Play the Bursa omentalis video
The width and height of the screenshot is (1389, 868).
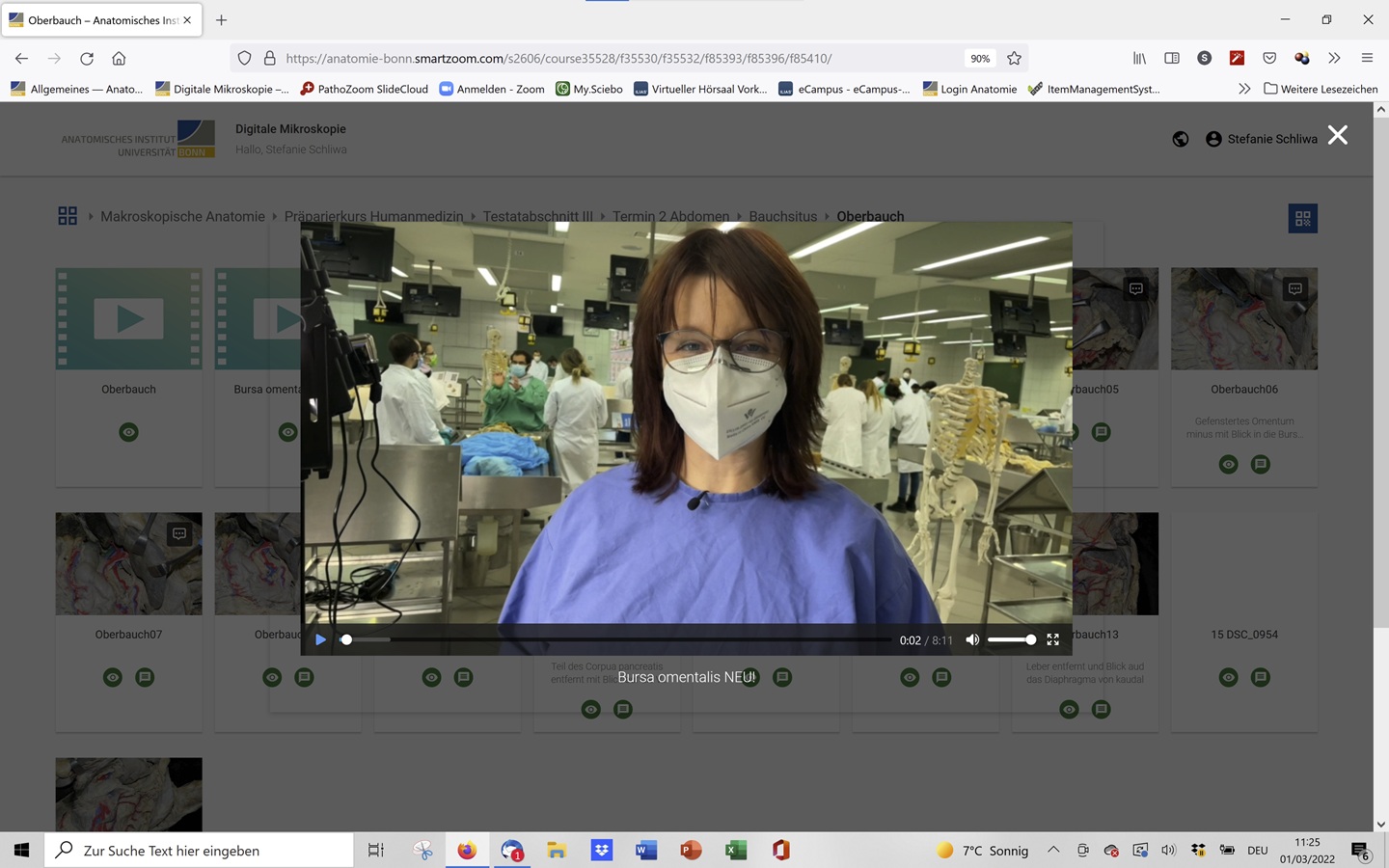point(320,639)
